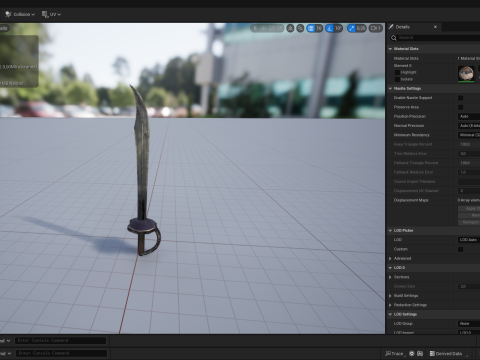480x360 pixels.
Task: Toggle grid snapping in the viewport
Action: 311,28
